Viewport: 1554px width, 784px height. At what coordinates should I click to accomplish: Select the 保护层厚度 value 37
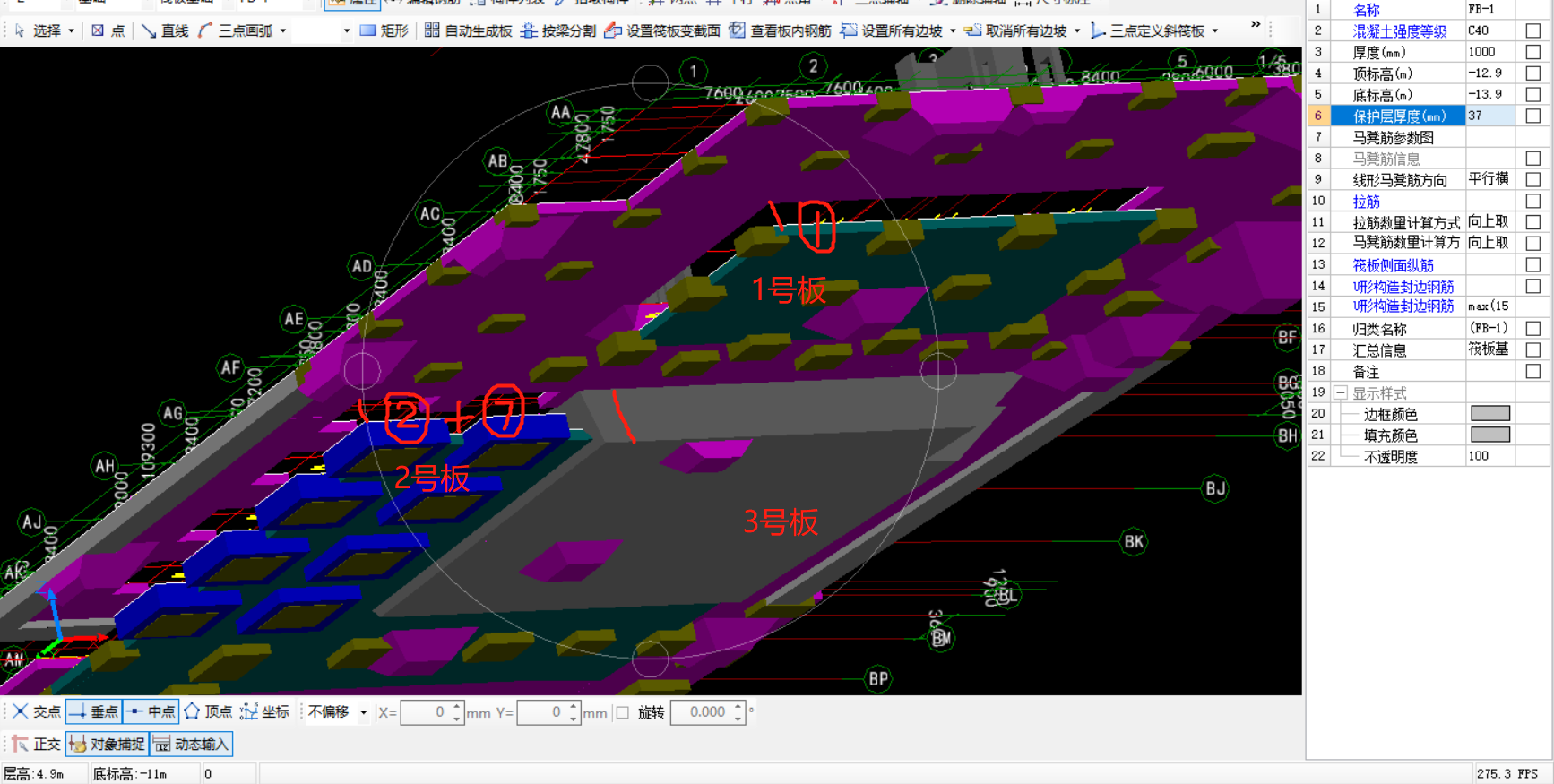click(x=1490, y=116)
